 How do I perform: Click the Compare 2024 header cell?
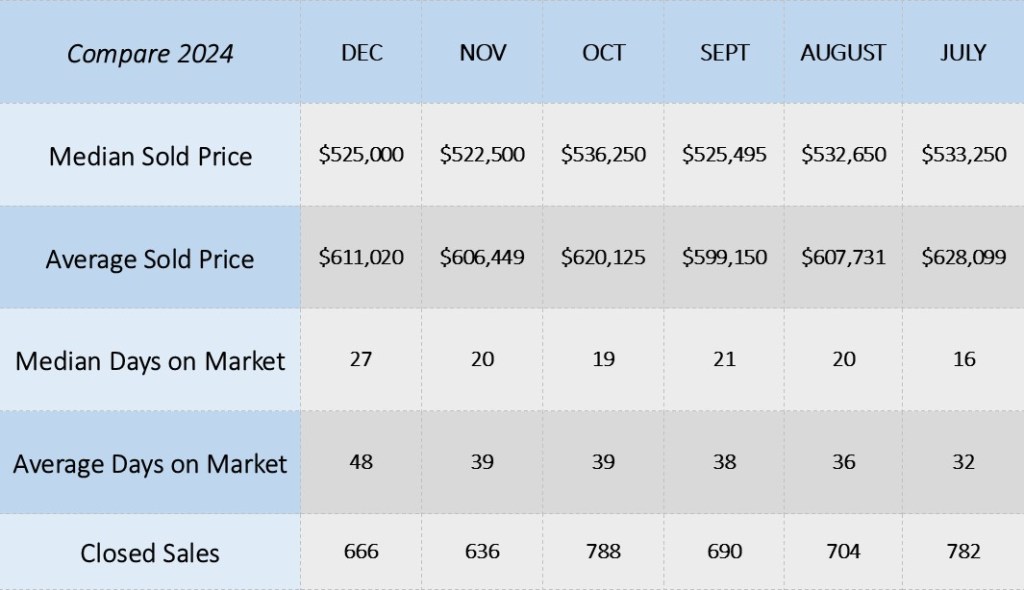pyautogui.click(x=150, y=53)
